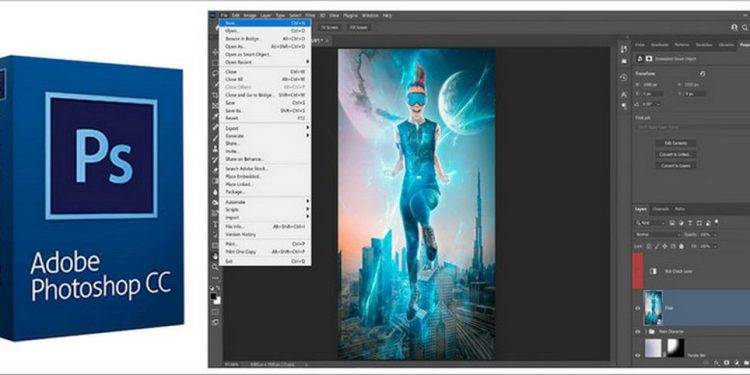
Task: Click foreground/background color swatch
Action: pos(215,298)
